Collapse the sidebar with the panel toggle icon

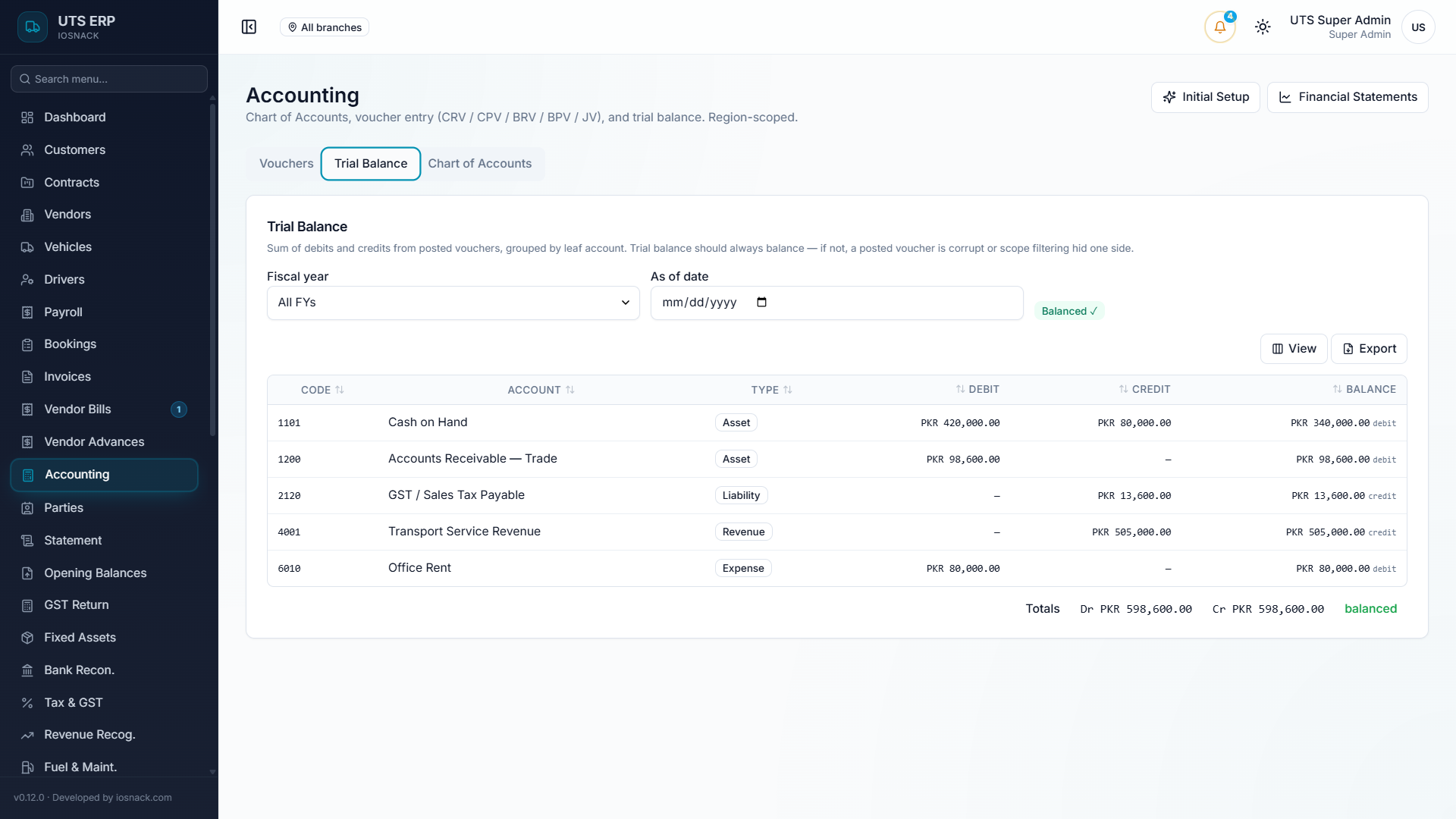tap(249, 27)
